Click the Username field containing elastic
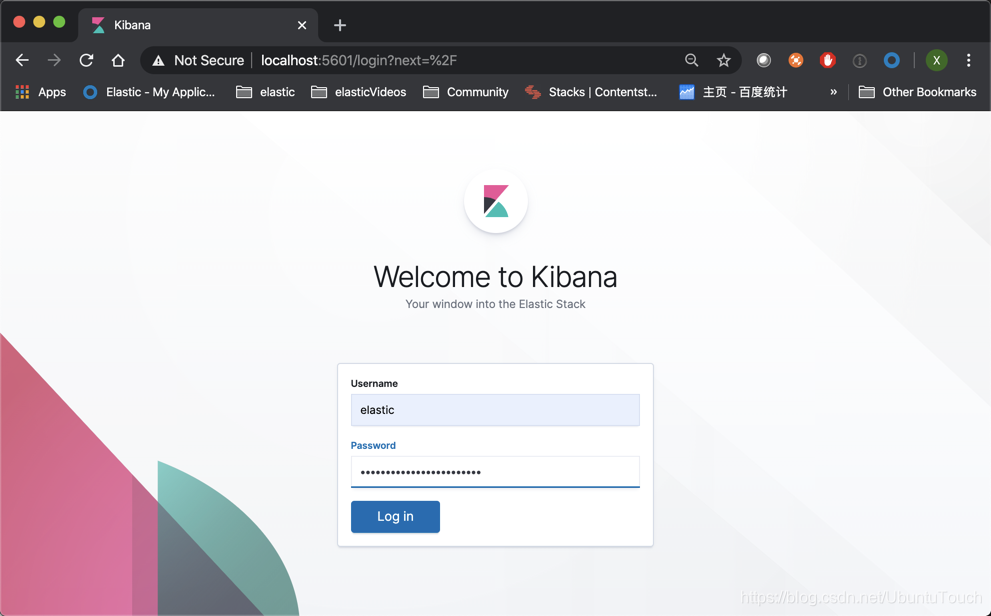 click(495, 410)
